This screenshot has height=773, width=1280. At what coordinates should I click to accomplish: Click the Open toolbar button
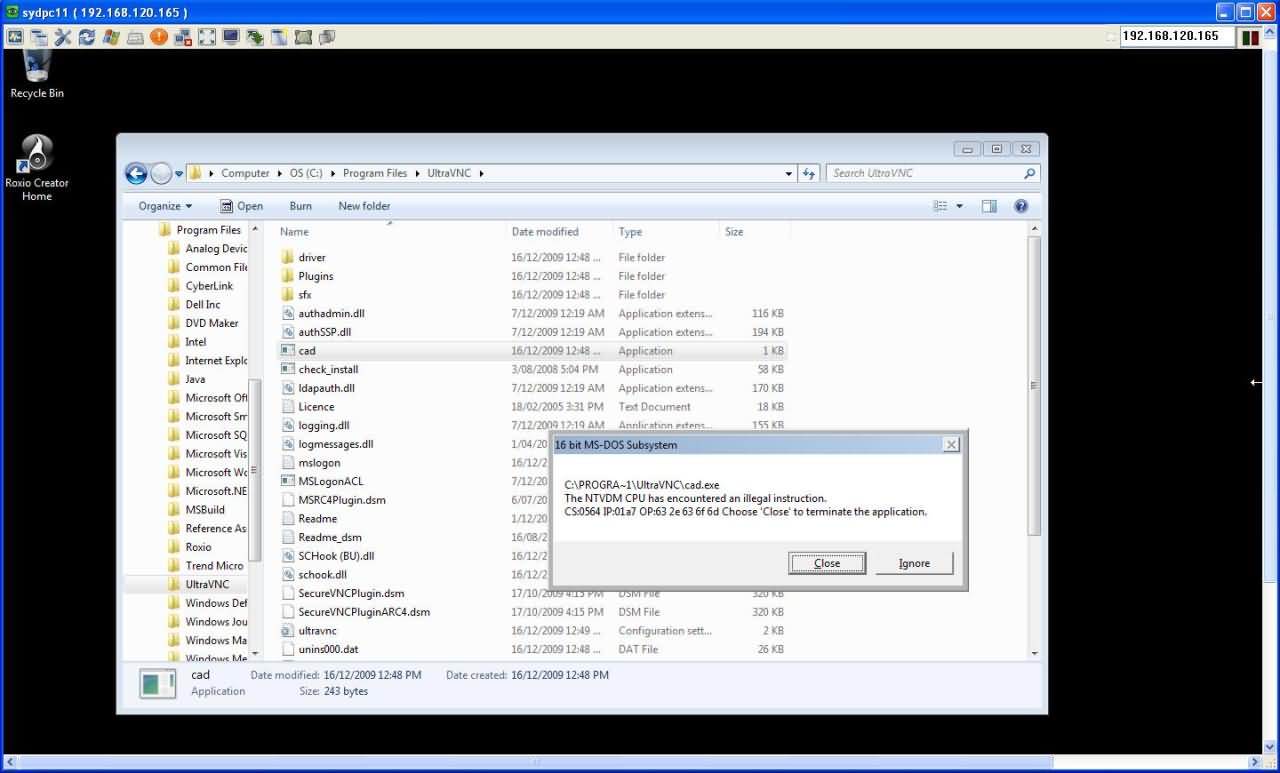[x=241, y=206]
